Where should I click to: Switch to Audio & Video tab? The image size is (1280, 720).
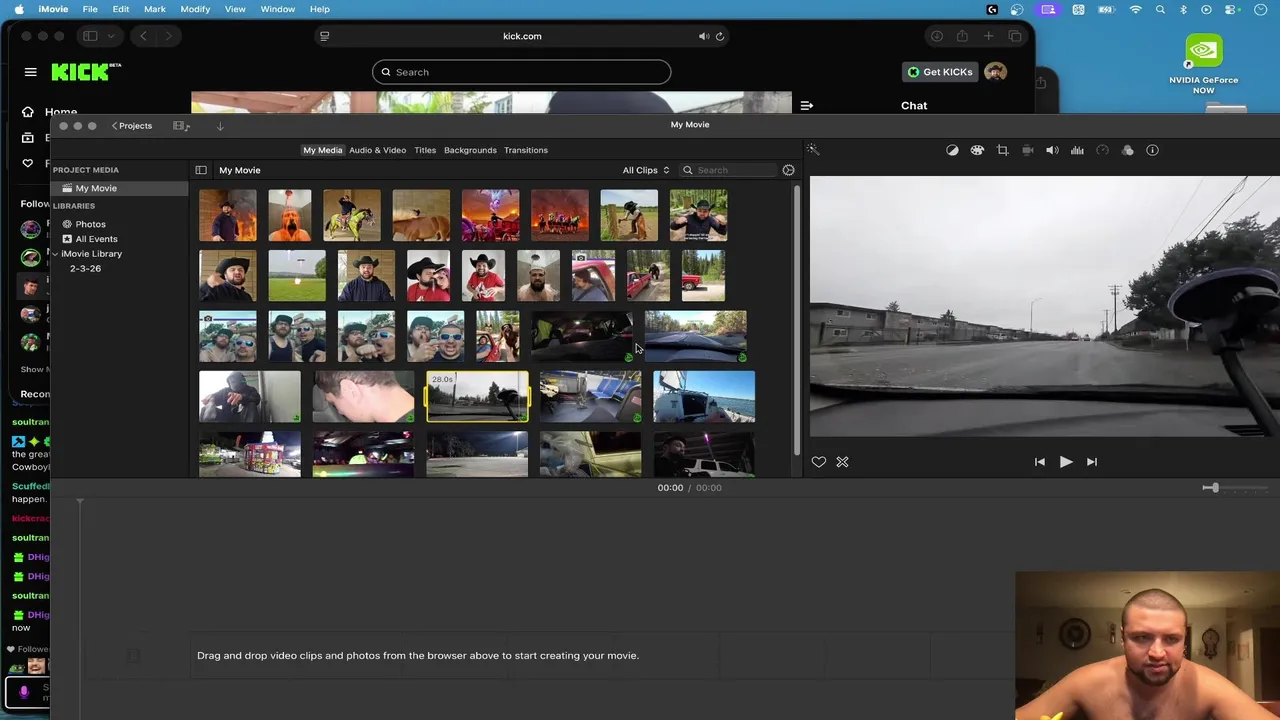point(377,150)
